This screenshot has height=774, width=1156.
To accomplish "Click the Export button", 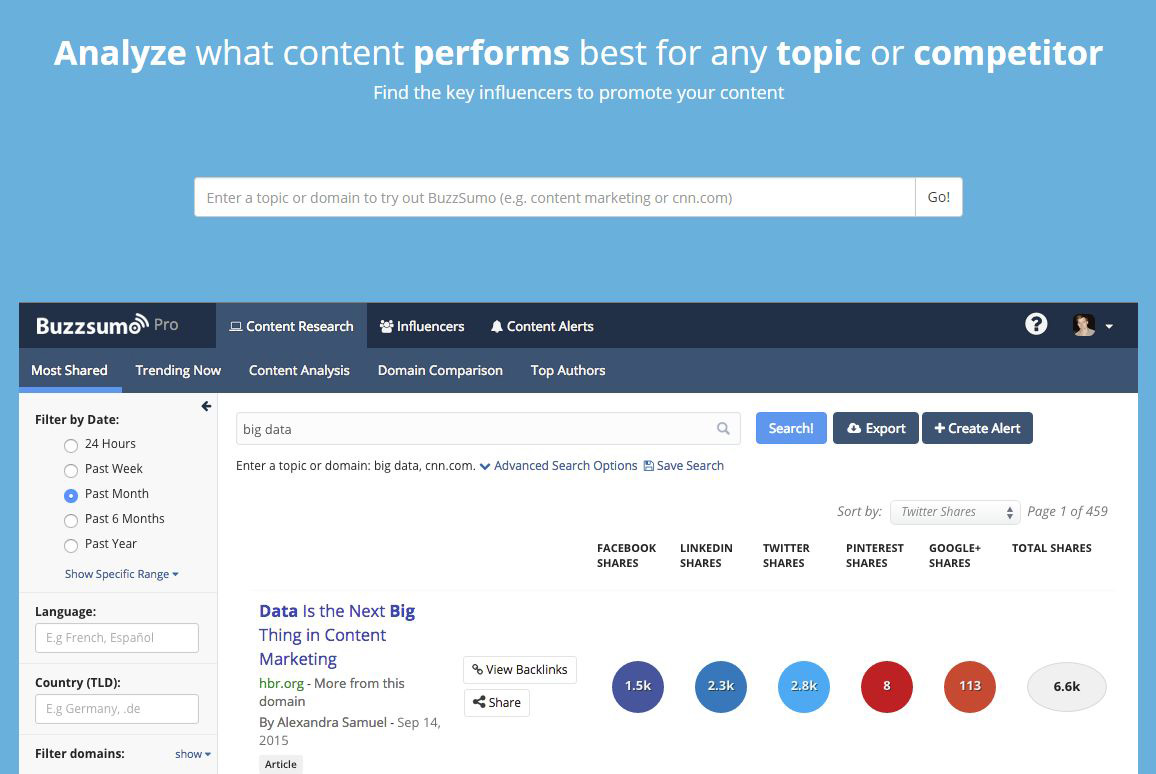I will 876,428.
